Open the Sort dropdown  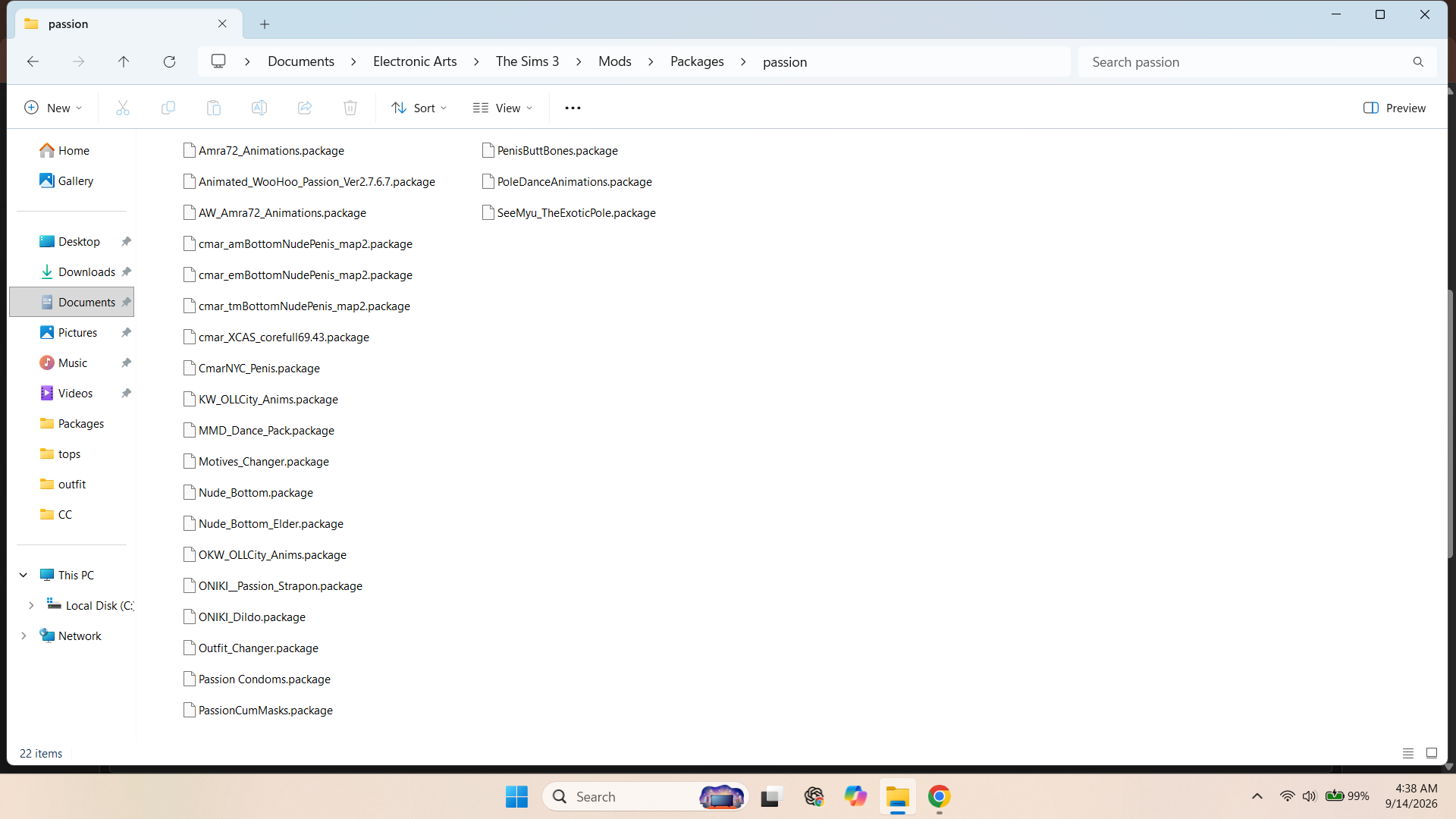pyautogui.click(x=419, y=108)
